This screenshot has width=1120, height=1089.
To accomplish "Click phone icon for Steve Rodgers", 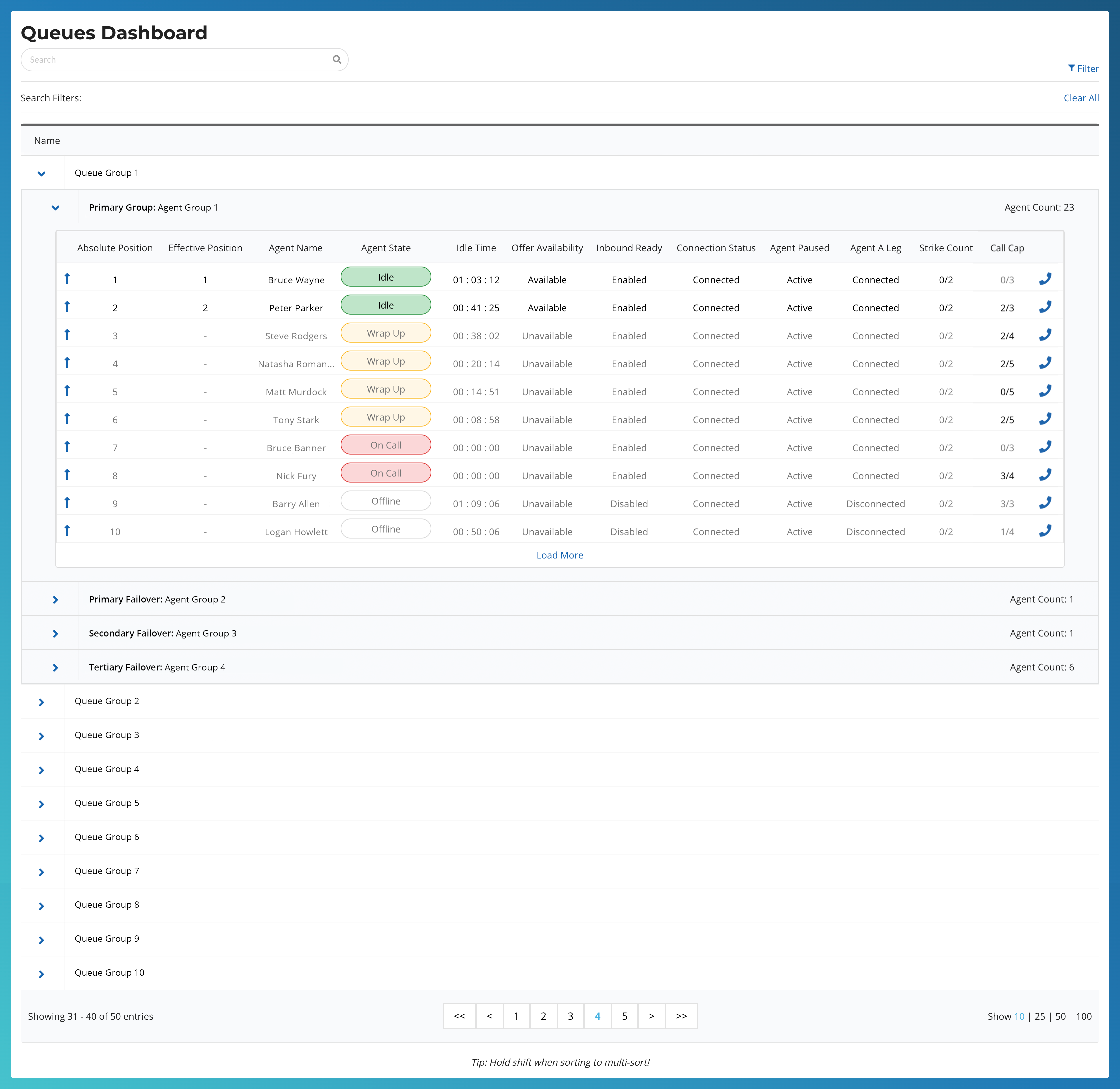I will 1045,335.
